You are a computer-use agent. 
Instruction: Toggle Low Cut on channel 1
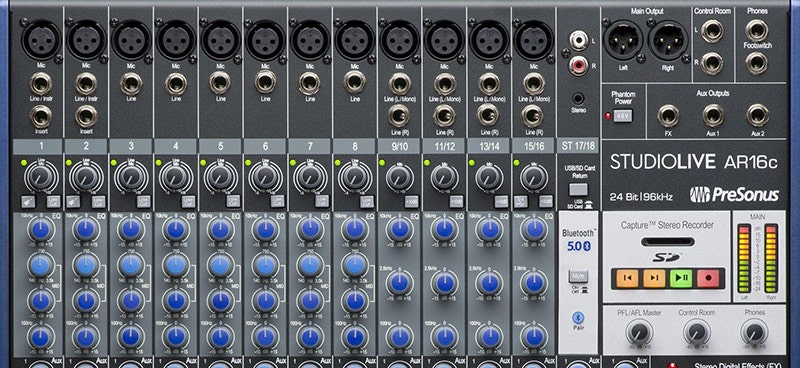coord(54,202)
